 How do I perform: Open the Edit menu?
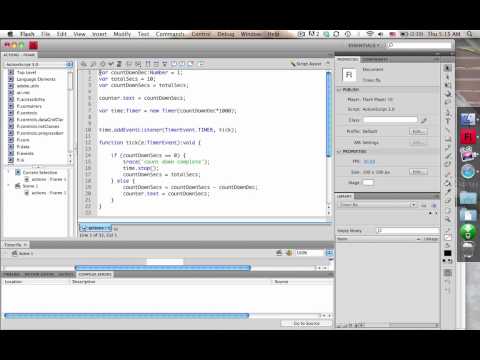pyautogui.click(x=62, y=34)
